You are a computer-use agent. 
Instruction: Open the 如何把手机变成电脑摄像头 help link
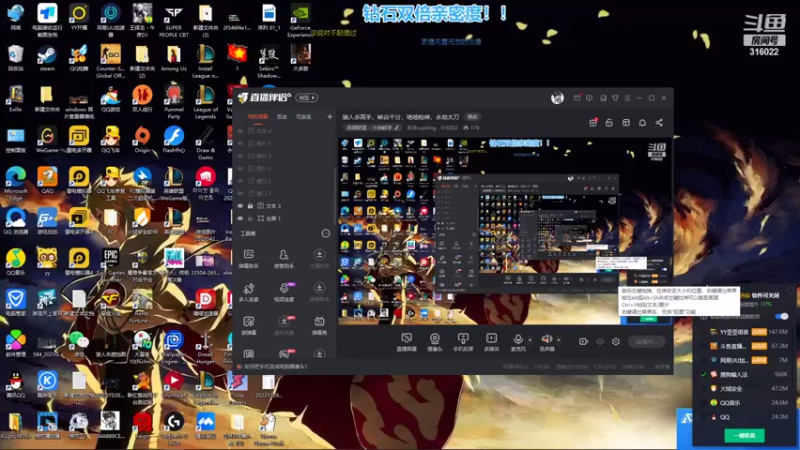click(x=276, y=366)
